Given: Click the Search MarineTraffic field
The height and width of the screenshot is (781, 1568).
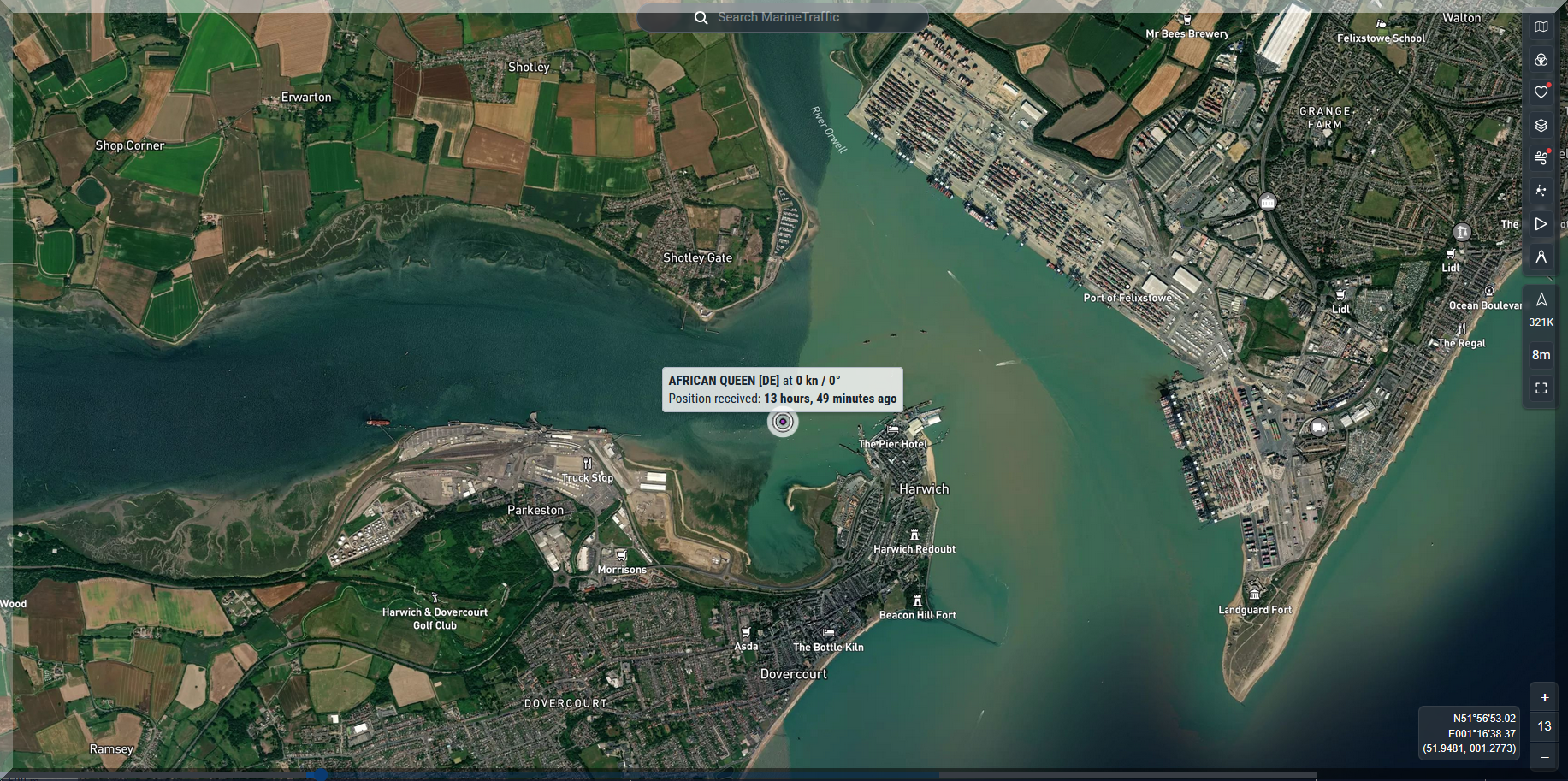Looking at the screenshot, I should [796, 17].
